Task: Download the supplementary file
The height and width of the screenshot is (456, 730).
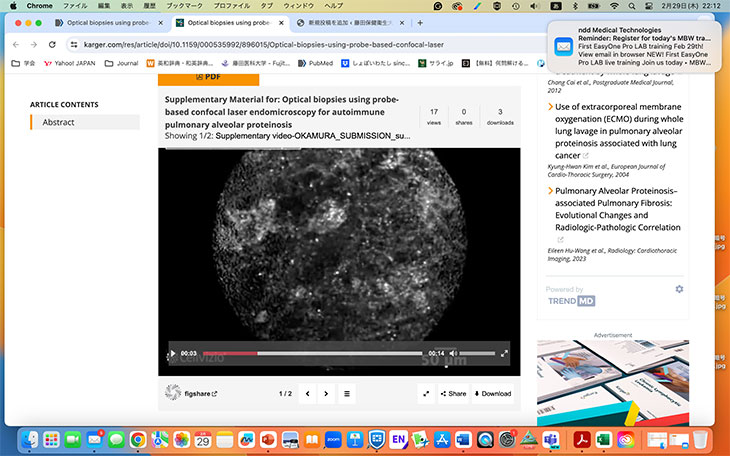Action: click(x=492, y=394)
